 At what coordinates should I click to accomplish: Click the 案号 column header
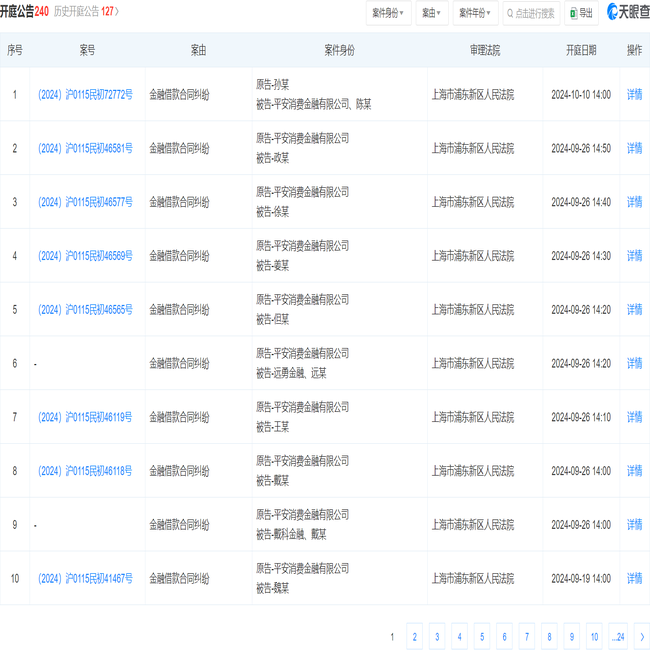point(87,50)
